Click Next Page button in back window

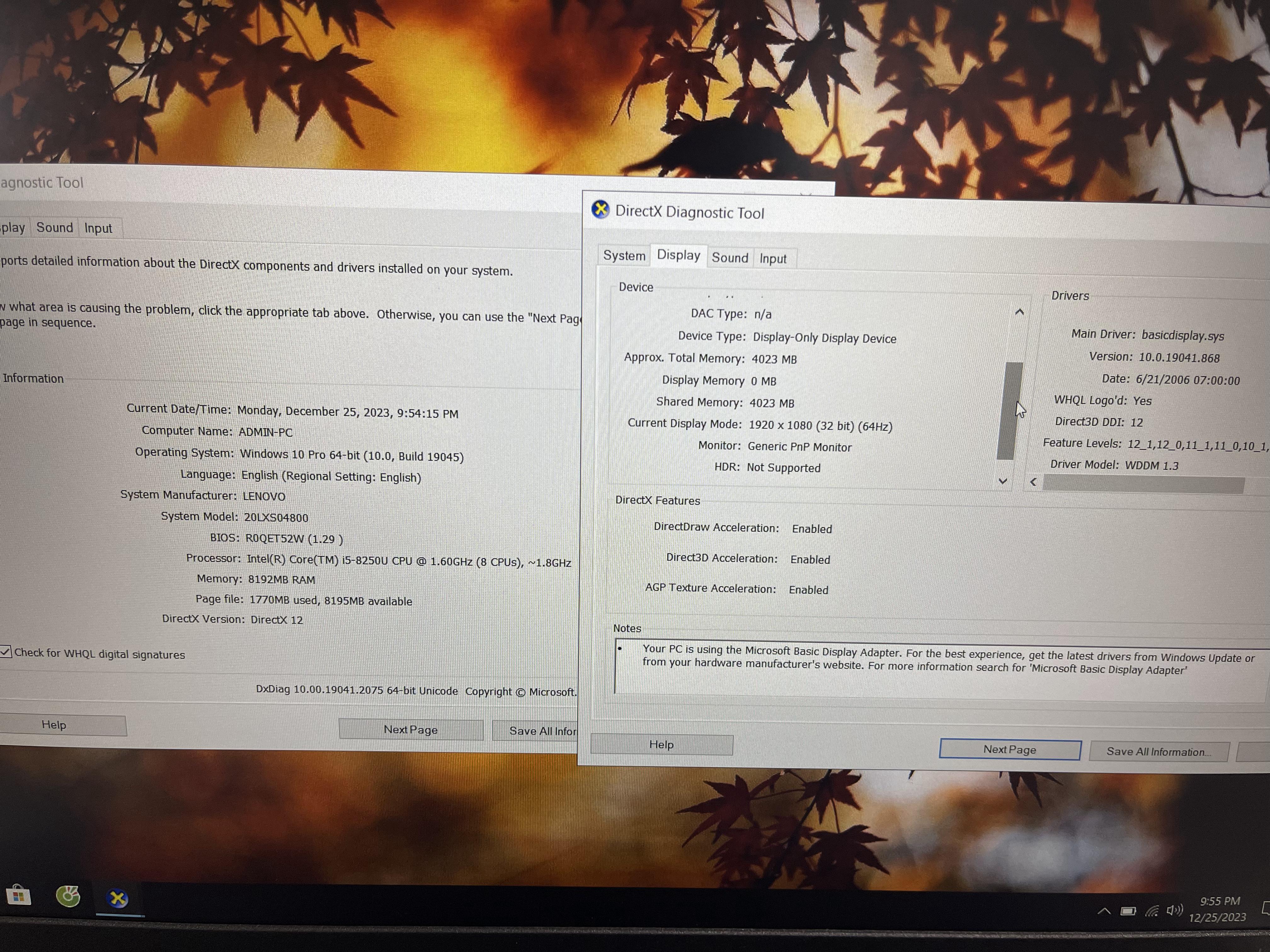point(410,729)
